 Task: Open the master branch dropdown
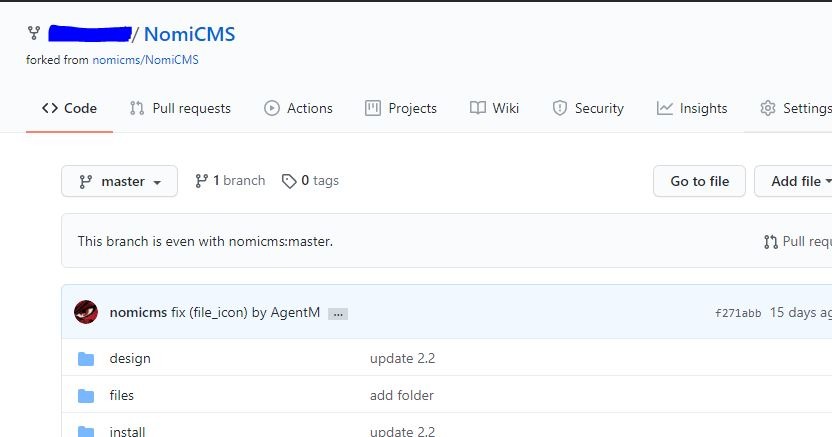click(x=119, y=181)
